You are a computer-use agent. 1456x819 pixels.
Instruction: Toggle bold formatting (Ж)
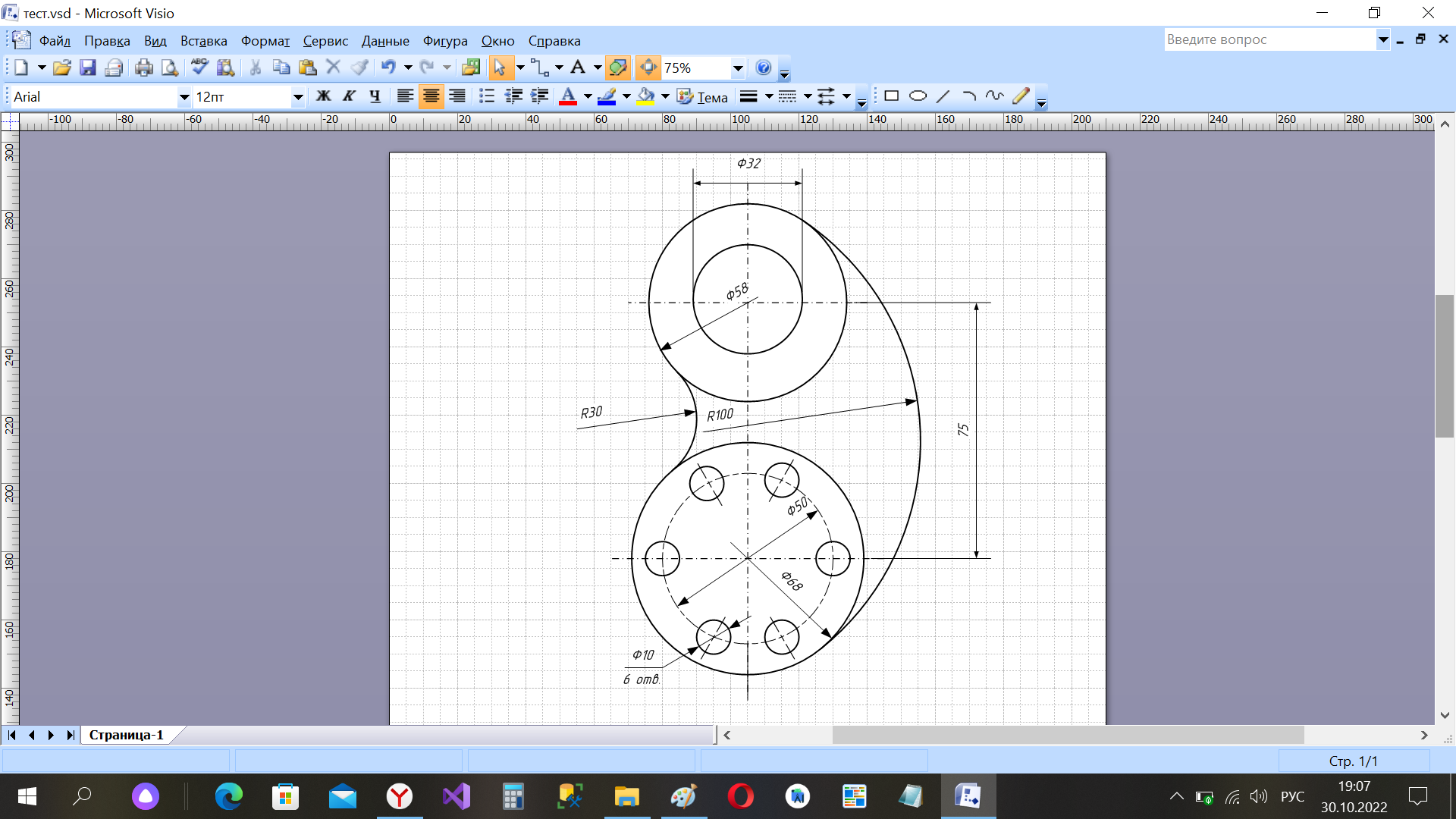point(324,96)
